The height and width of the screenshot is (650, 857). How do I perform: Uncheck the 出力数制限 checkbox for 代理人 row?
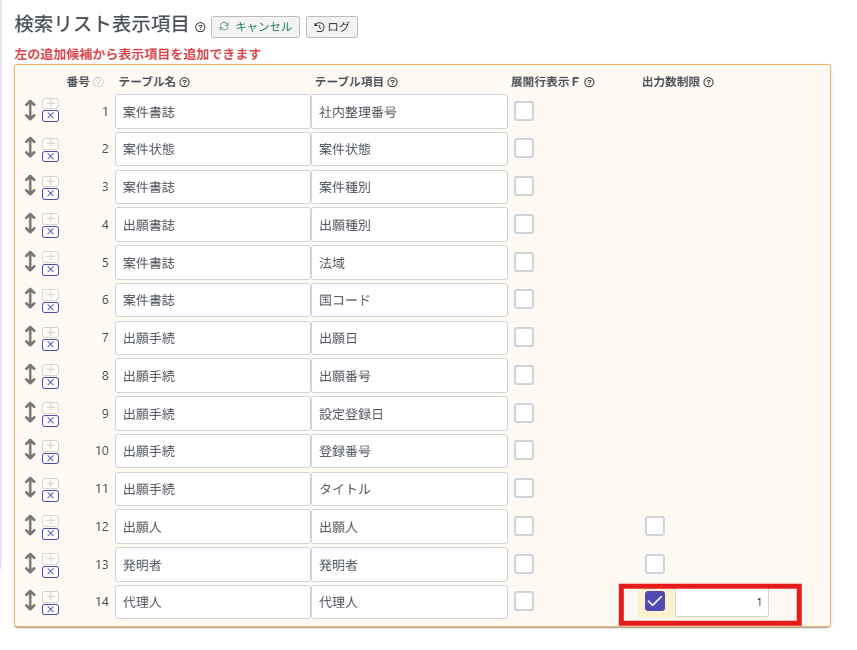click(655, 601)
